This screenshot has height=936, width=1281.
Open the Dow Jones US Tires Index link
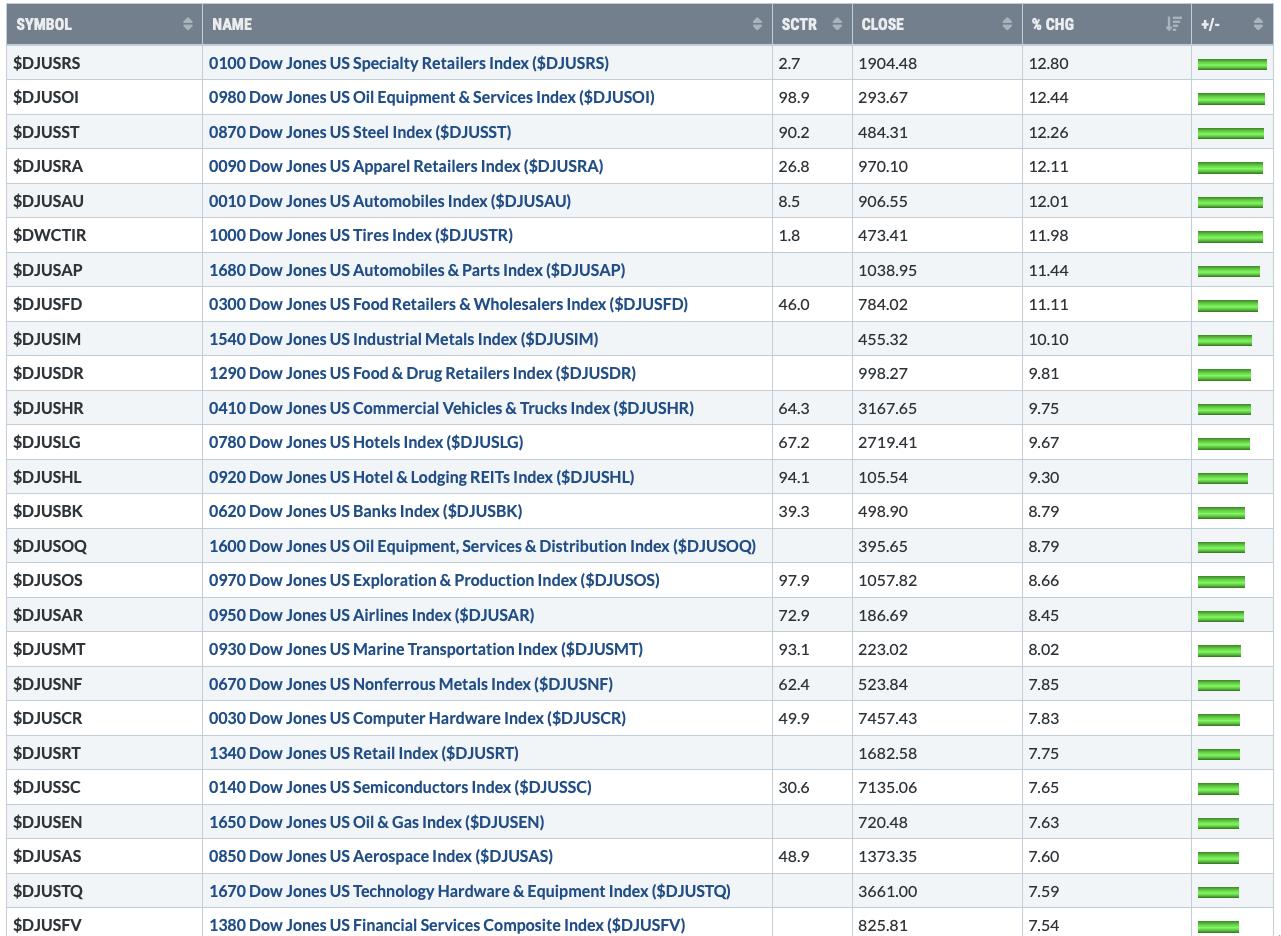coord(360,235)
